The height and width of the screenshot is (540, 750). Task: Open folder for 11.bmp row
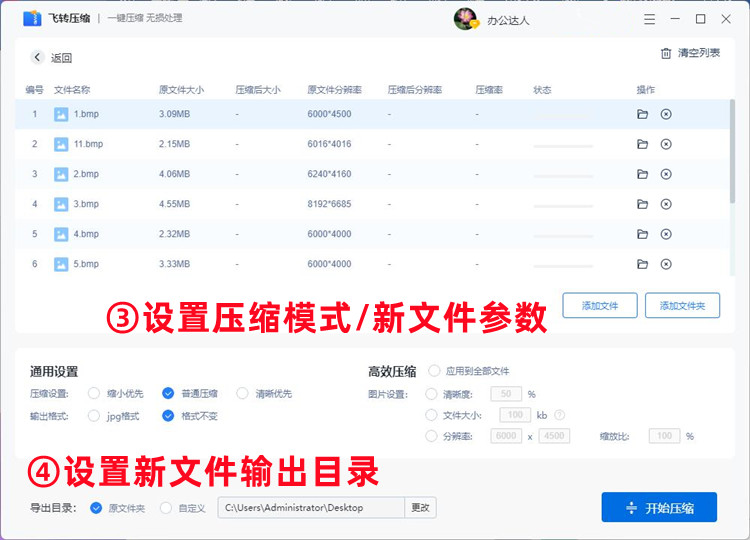click(x=642, y=144)
